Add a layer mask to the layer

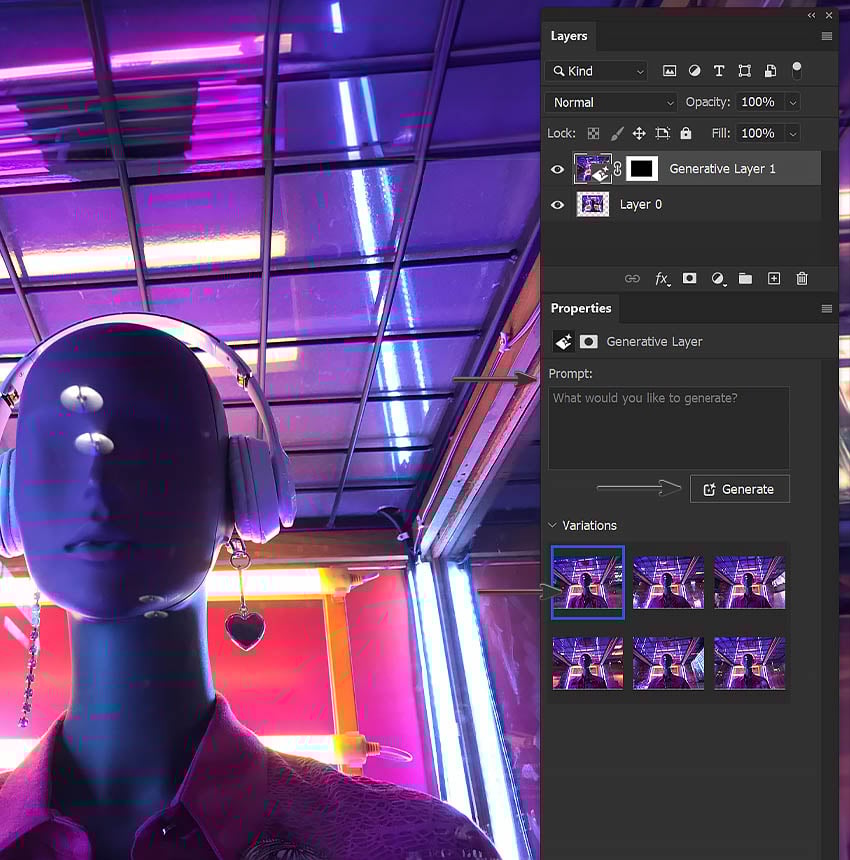[x=689, y=278]
